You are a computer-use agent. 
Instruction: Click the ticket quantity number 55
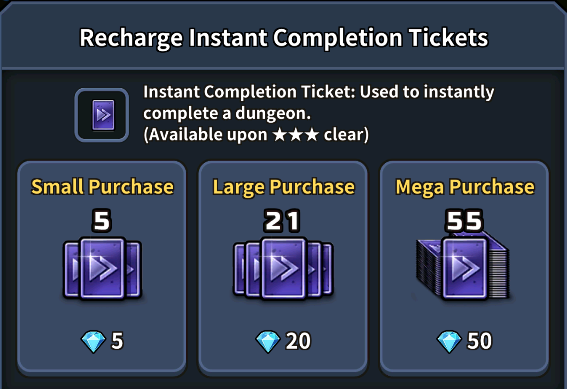(464, 221)
